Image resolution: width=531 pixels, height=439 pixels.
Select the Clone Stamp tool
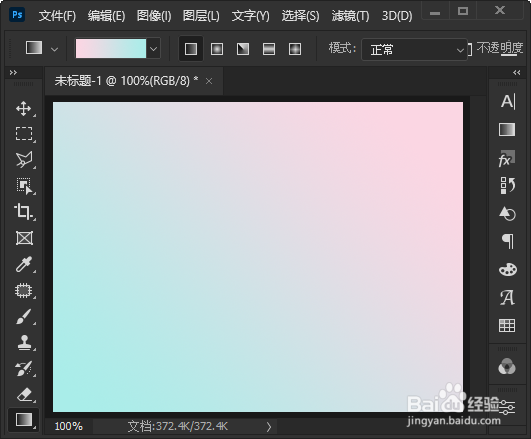pos(24,342)
